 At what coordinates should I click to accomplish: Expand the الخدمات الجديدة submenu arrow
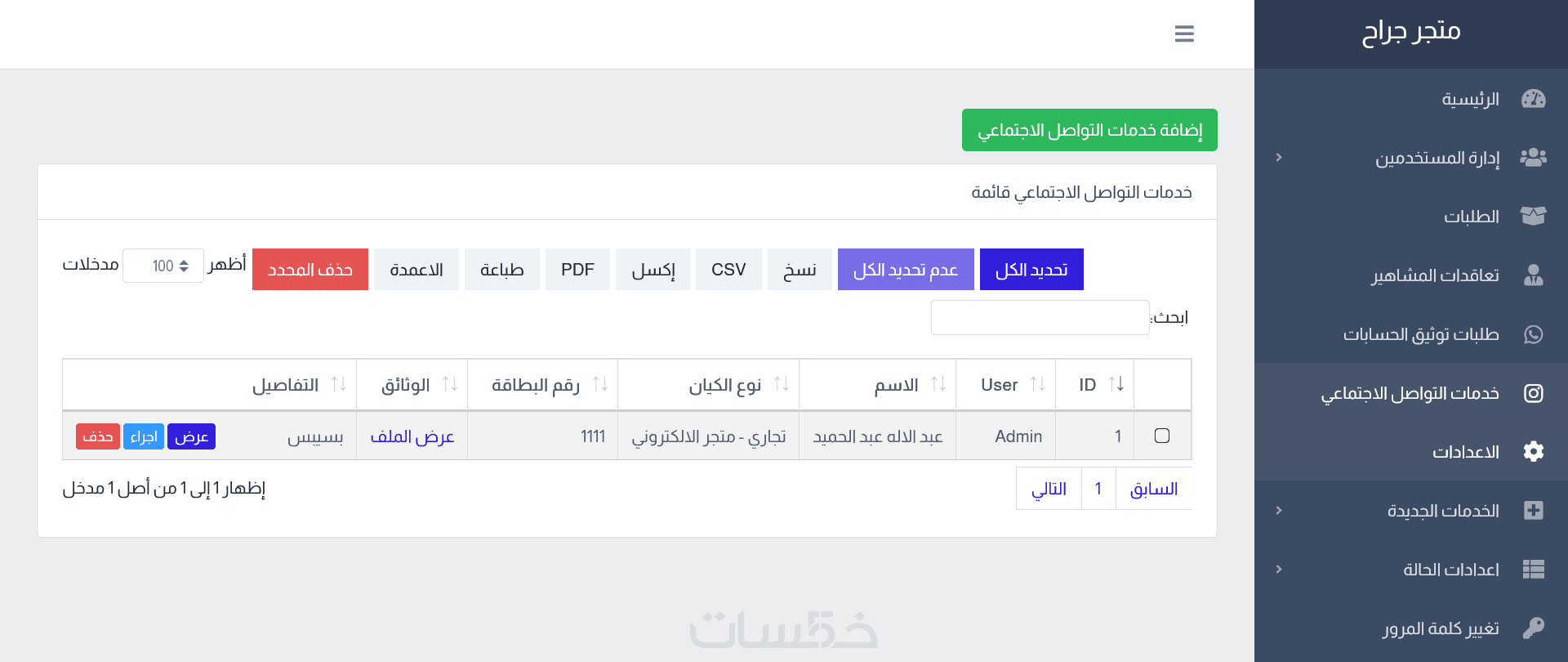[x=1279, y=511]
